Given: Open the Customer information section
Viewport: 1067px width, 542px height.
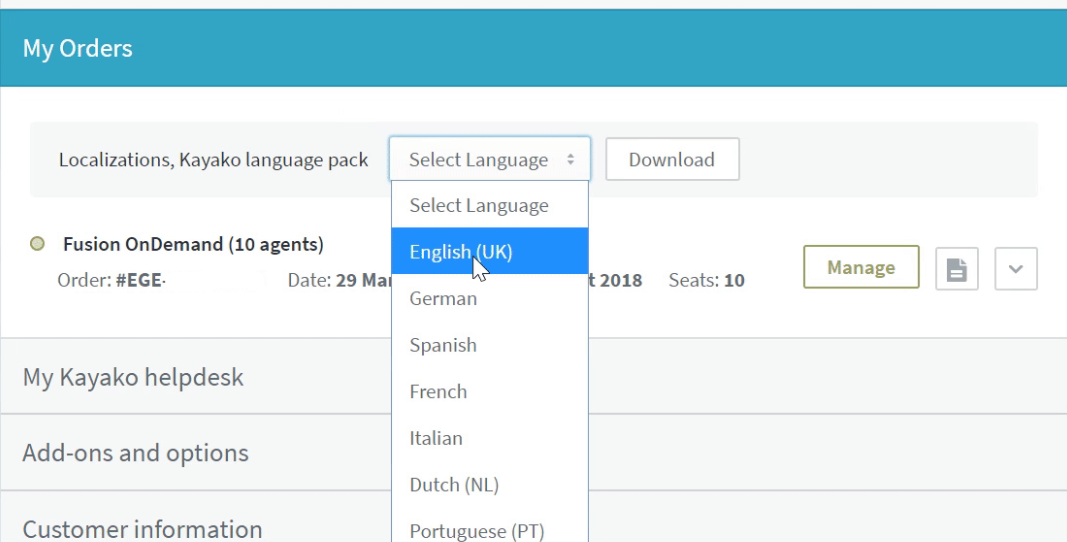Looking at the screenshot, I should tap(142, 528).
